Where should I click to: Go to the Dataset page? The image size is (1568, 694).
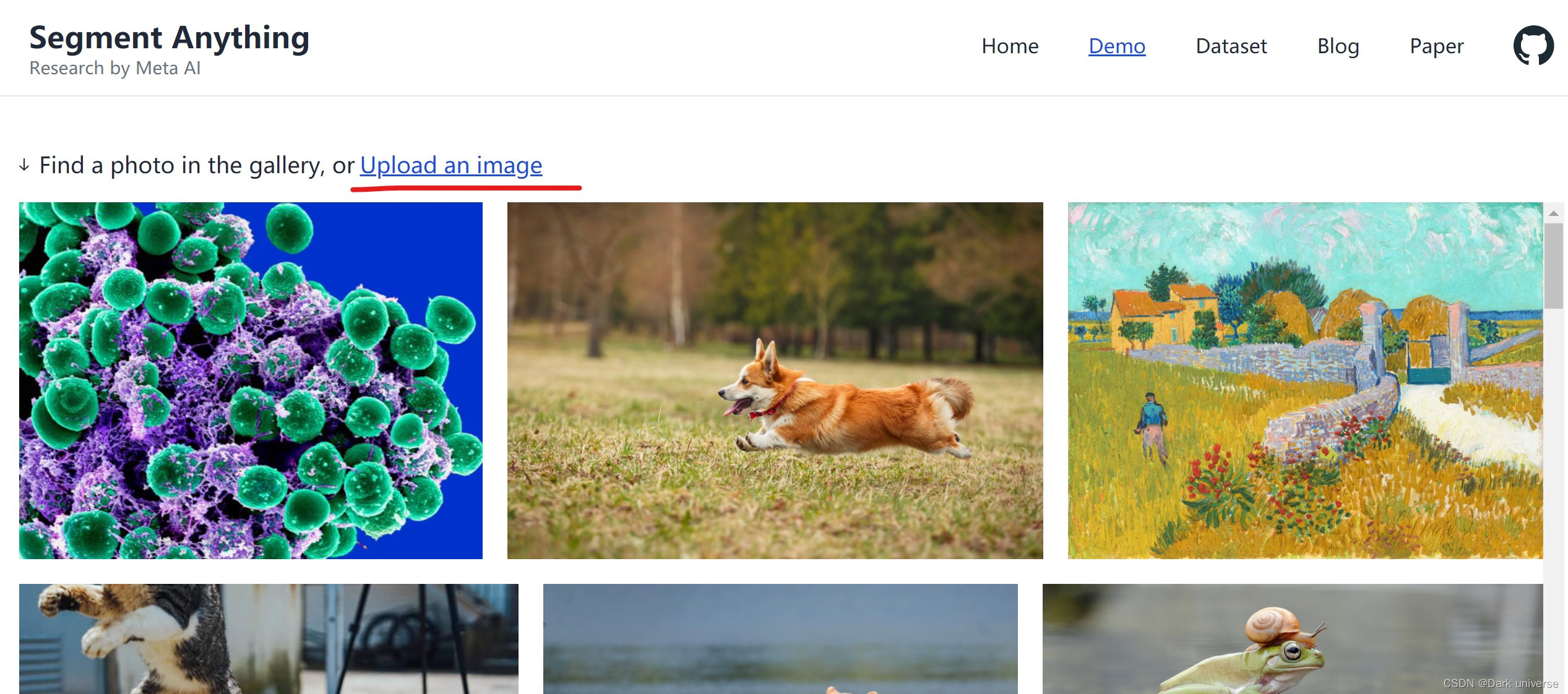click(1231, 46)
